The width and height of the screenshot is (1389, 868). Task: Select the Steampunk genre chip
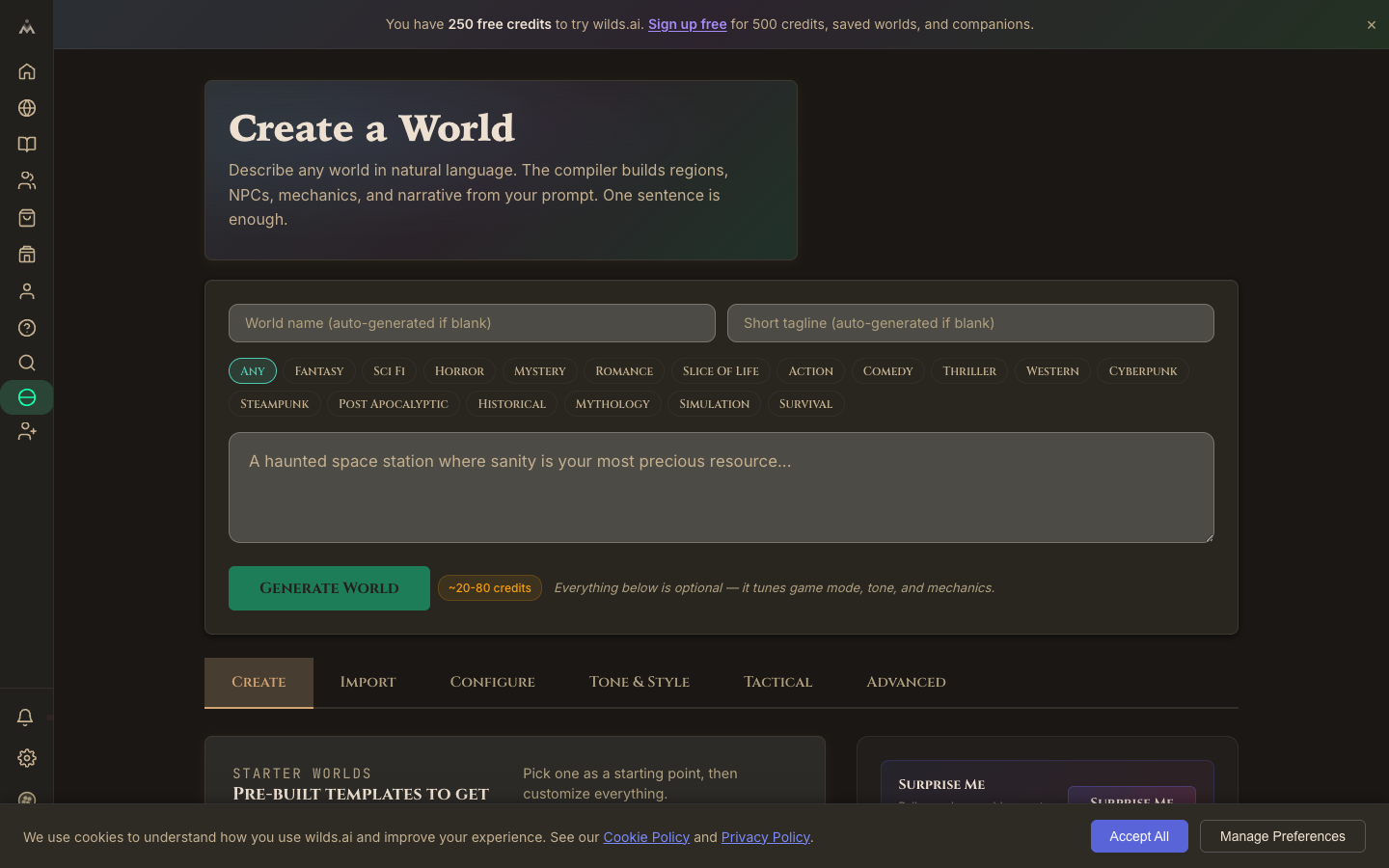coord(275,404)
